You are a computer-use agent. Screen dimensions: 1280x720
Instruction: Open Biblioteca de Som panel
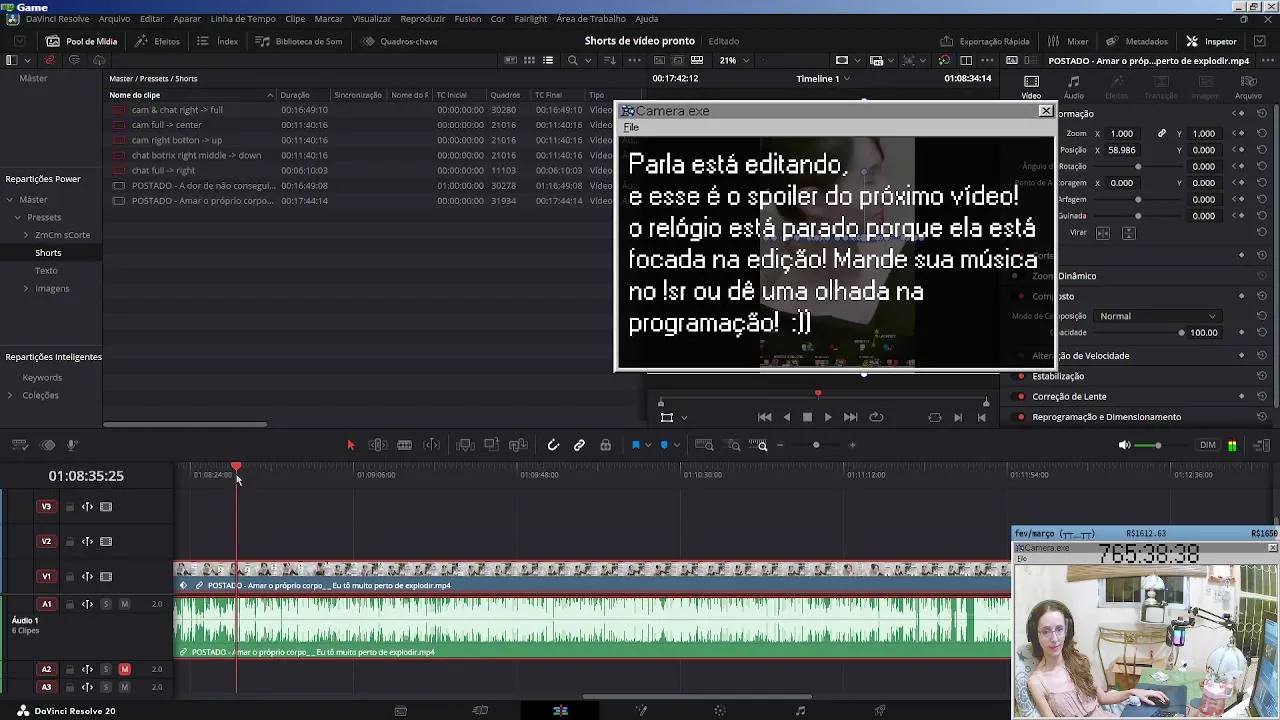298,41
